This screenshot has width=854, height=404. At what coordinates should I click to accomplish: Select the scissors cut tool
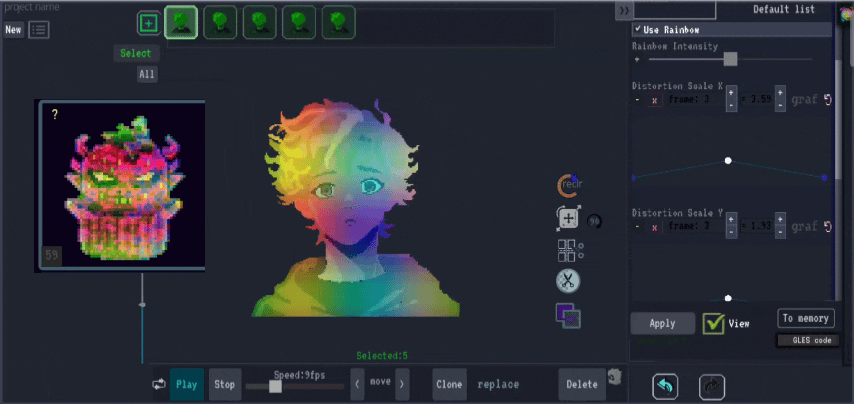[568, 281]
